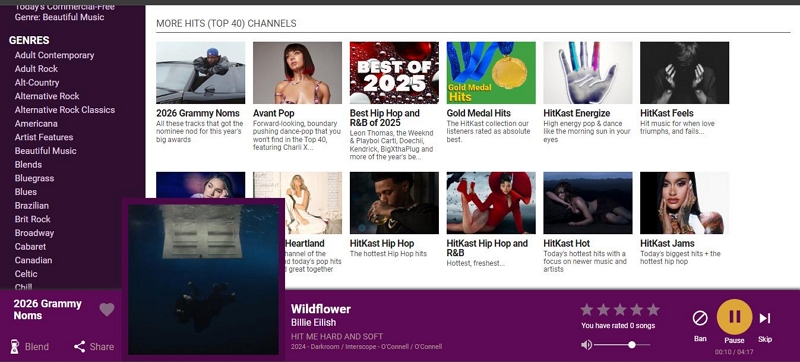
Task: Open Best Hip Hop and R&B of 2025 thumbnail
Action: (x=394, y=73)
